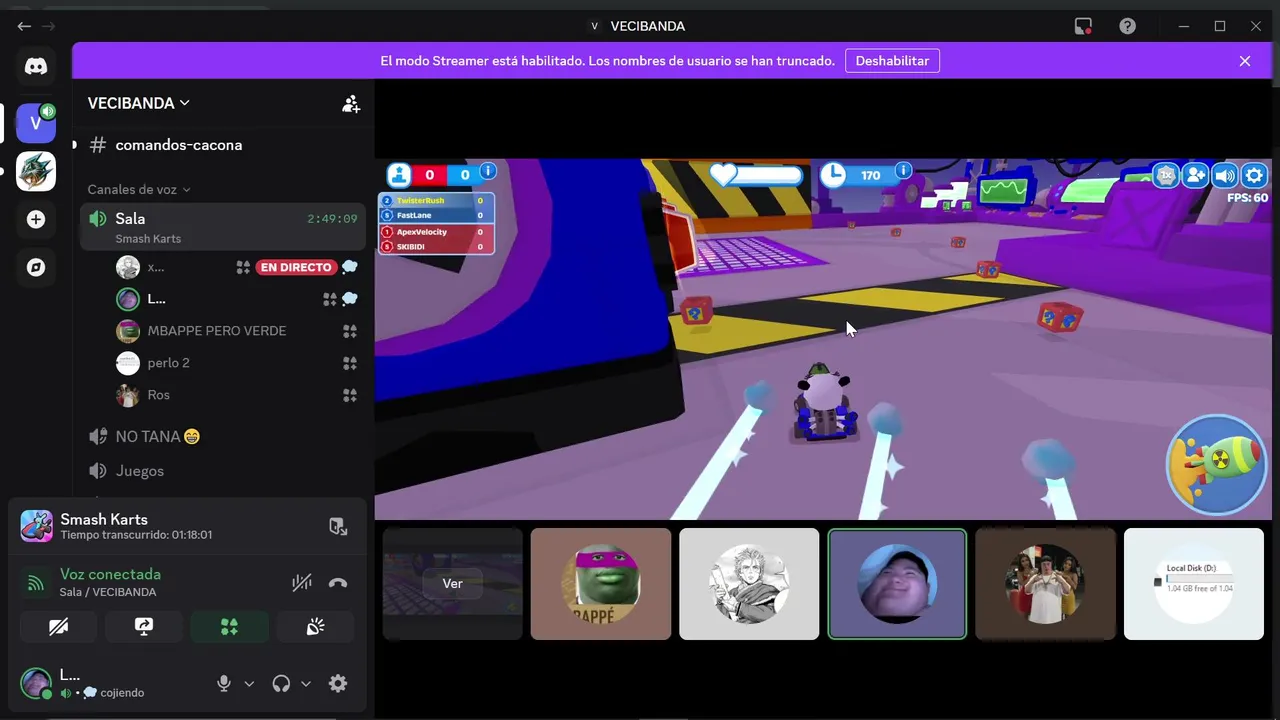The height and width of the screenshot is (720, 1280).
Task: Select the green Mbappé participant tile
Action: (x=601, y=584)
